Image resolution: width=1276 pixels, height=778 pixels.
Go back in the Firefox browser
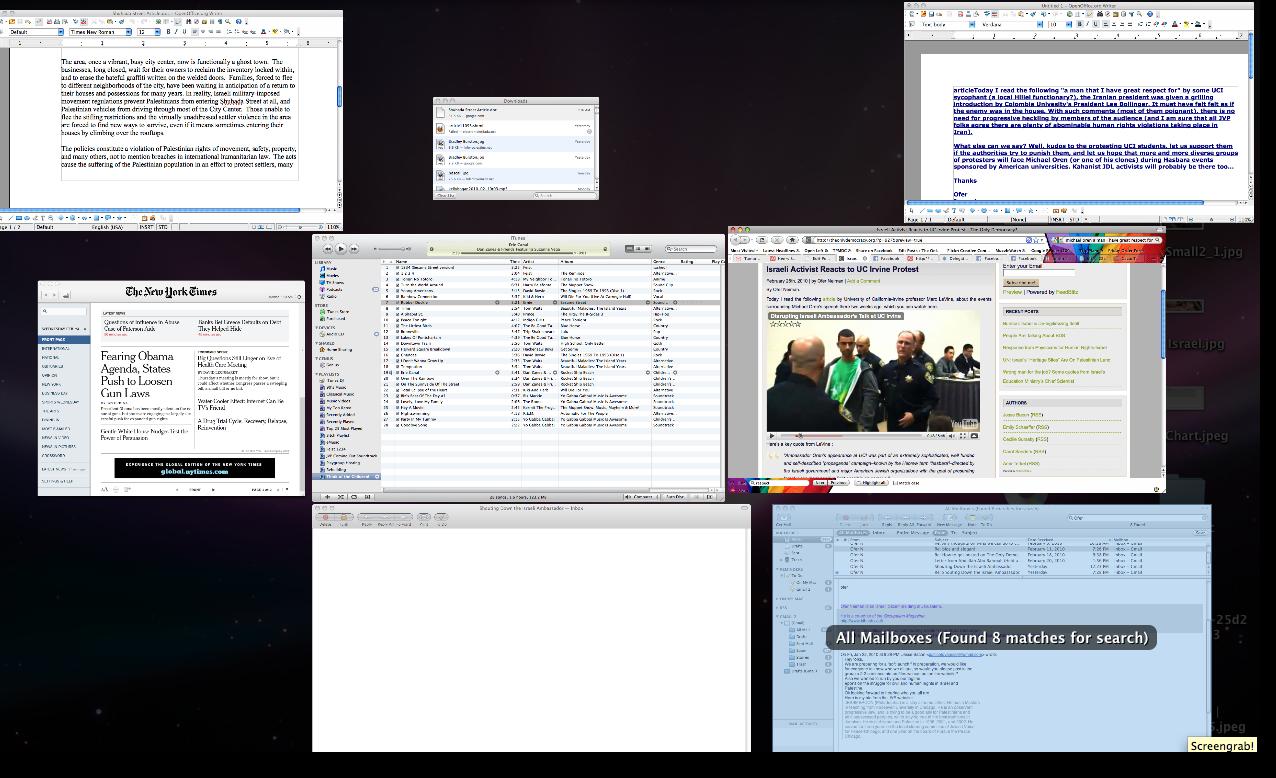pos(736,240)
